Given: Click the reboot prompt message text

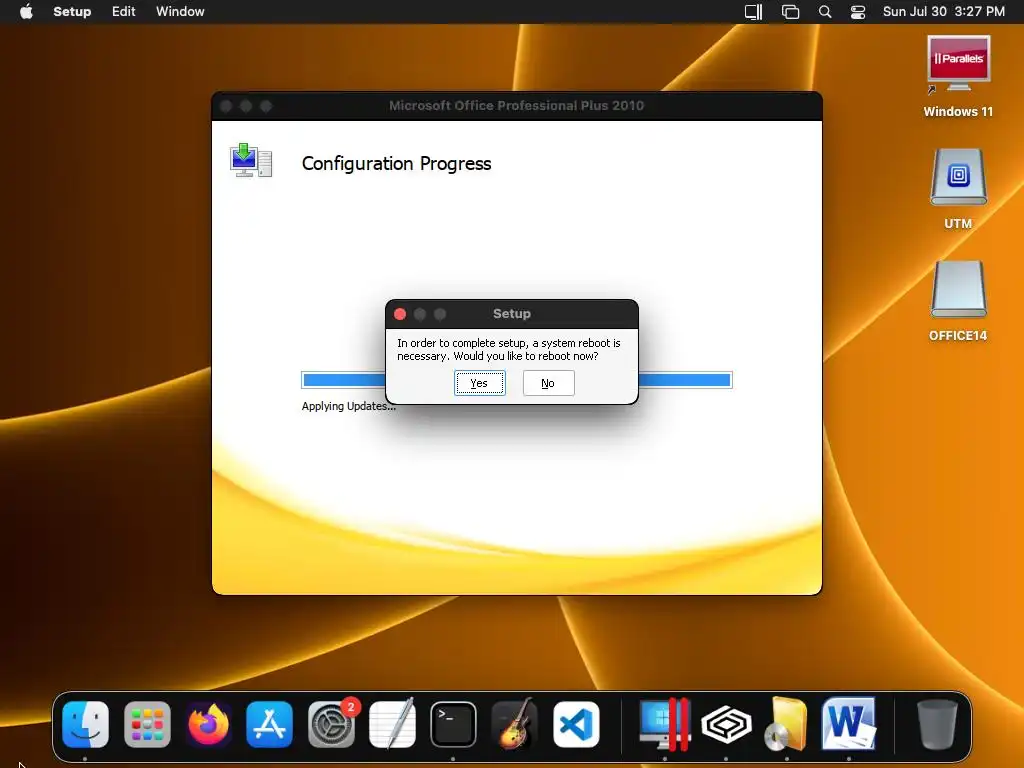Looking at the screenshot, I should (509, 349).
